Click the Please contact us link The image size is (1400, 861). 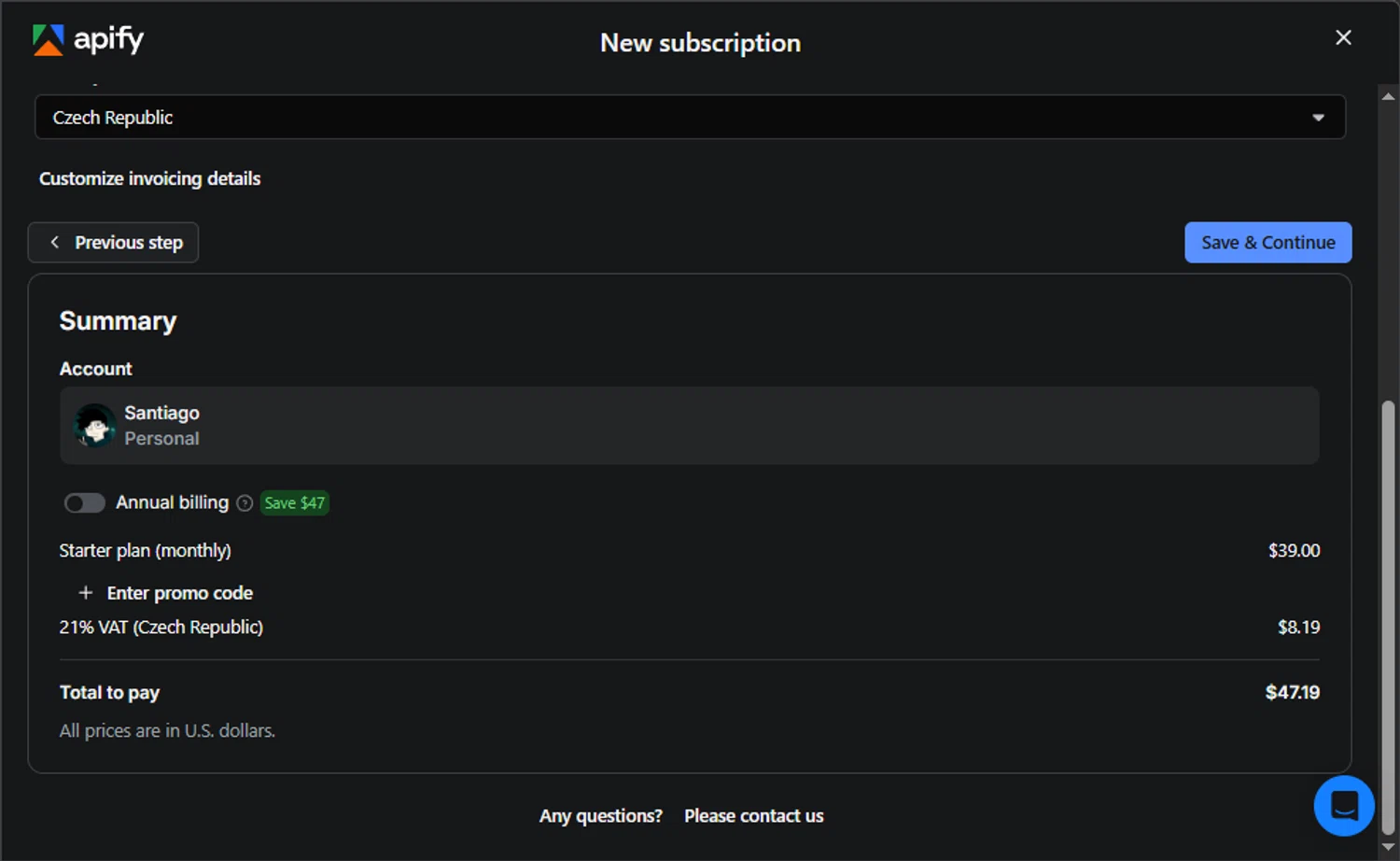753,816
